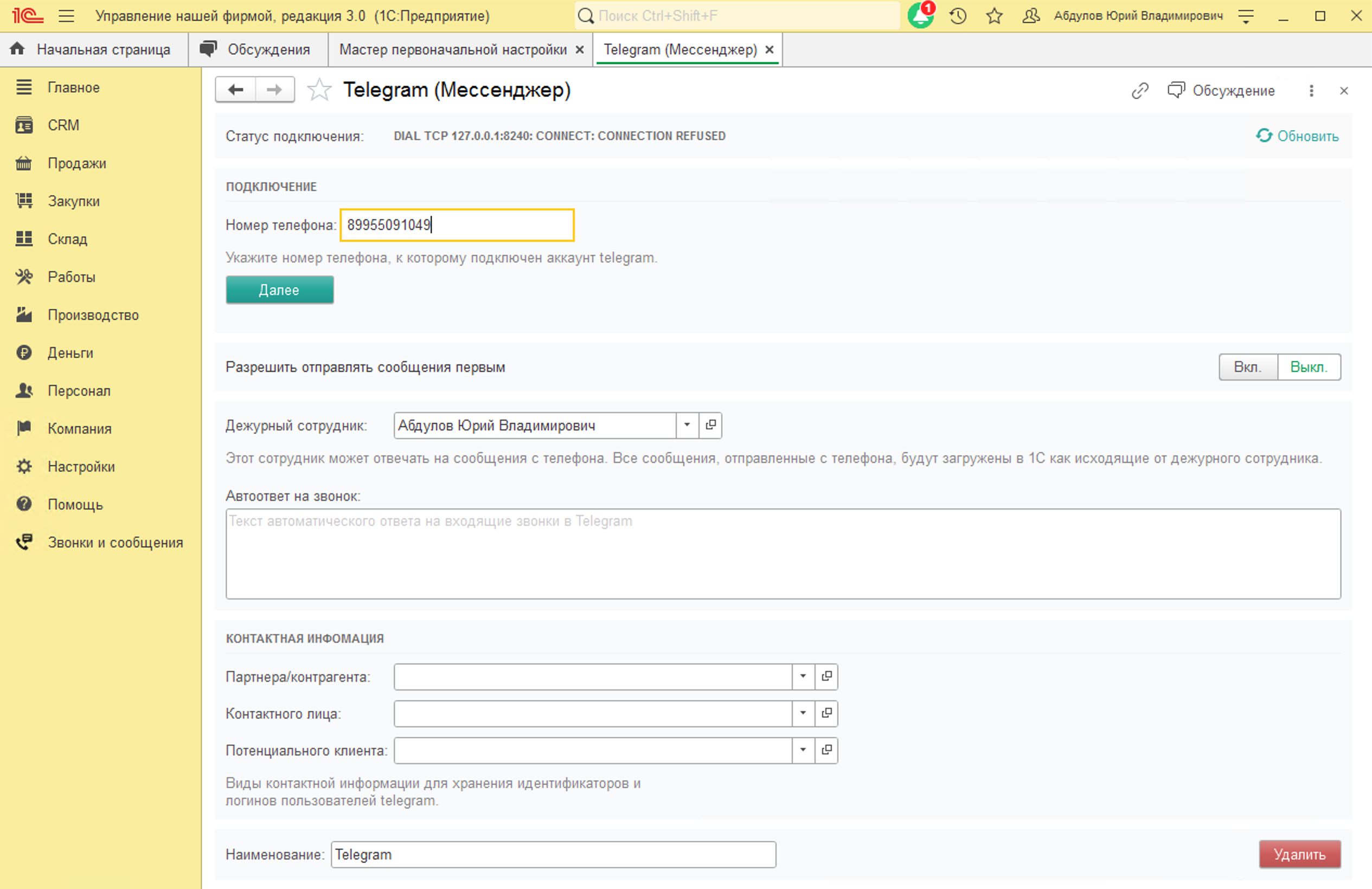1372x889 pixels.
Task: Go forward with right arrow button
Action: (x=275, y=89)
